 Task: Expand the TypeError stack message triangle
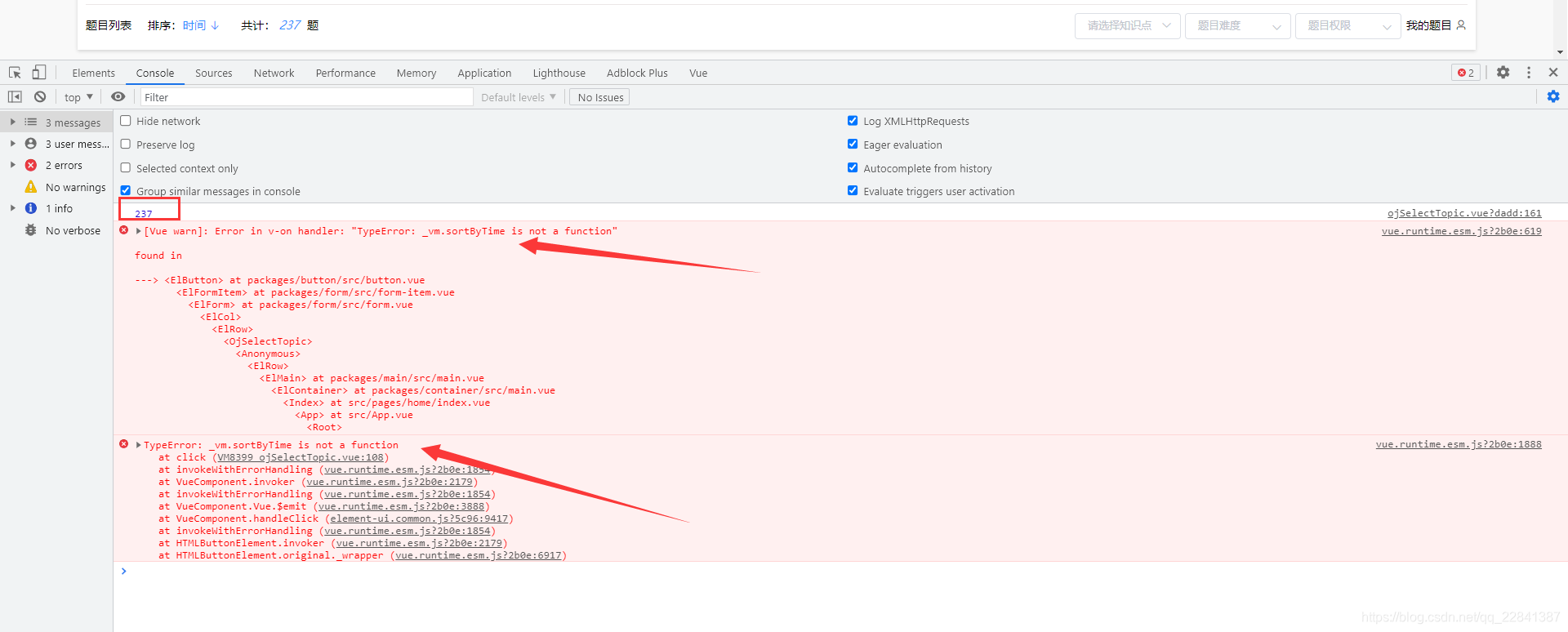pyautogui.click(x=138, y=445)
